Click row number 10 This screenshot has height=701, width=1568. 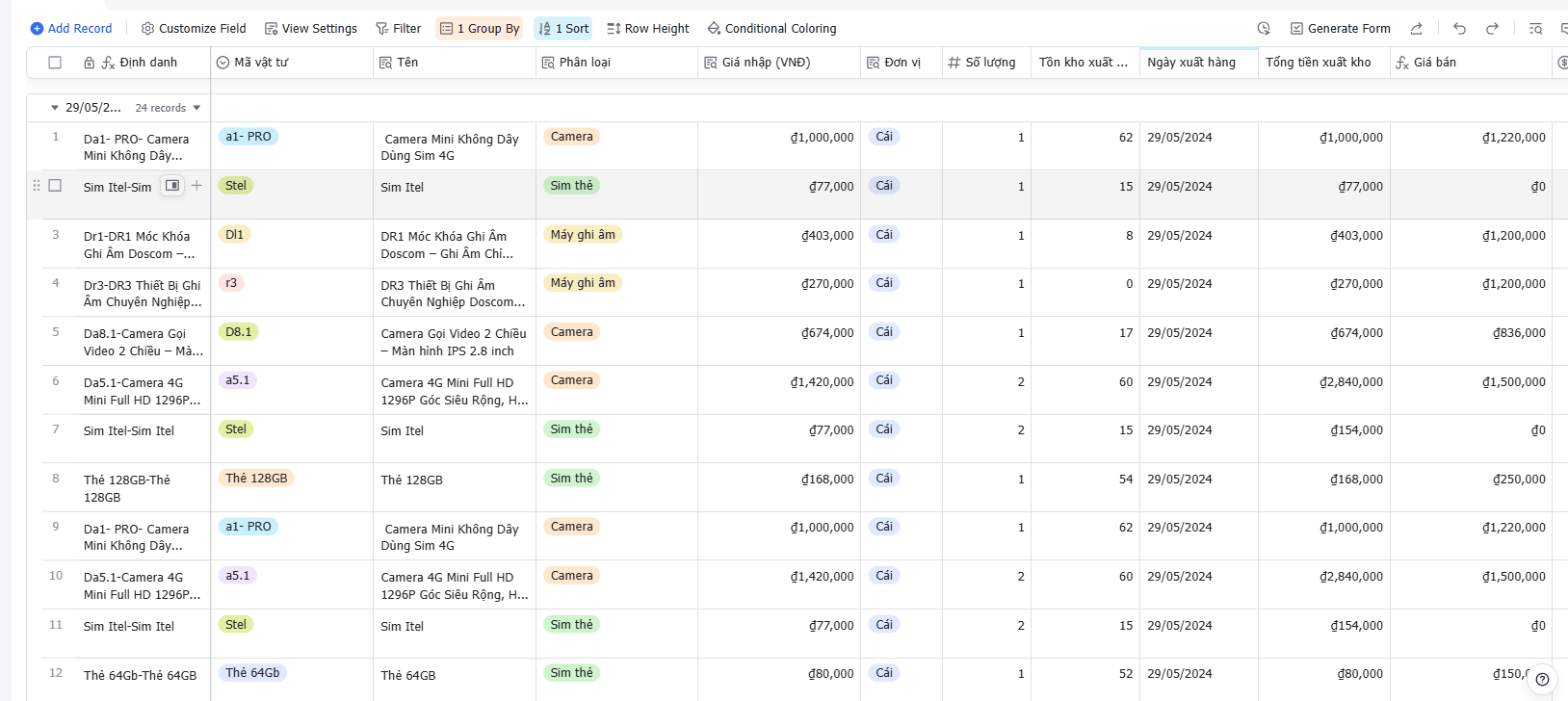56,576
